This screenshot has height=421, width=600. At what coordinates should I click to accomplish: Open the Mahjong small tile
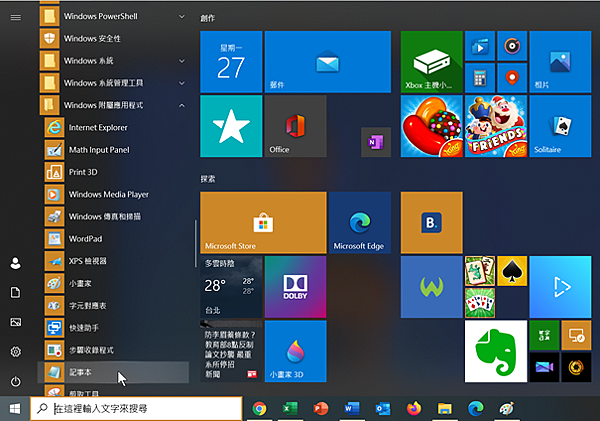click(480, 271)
